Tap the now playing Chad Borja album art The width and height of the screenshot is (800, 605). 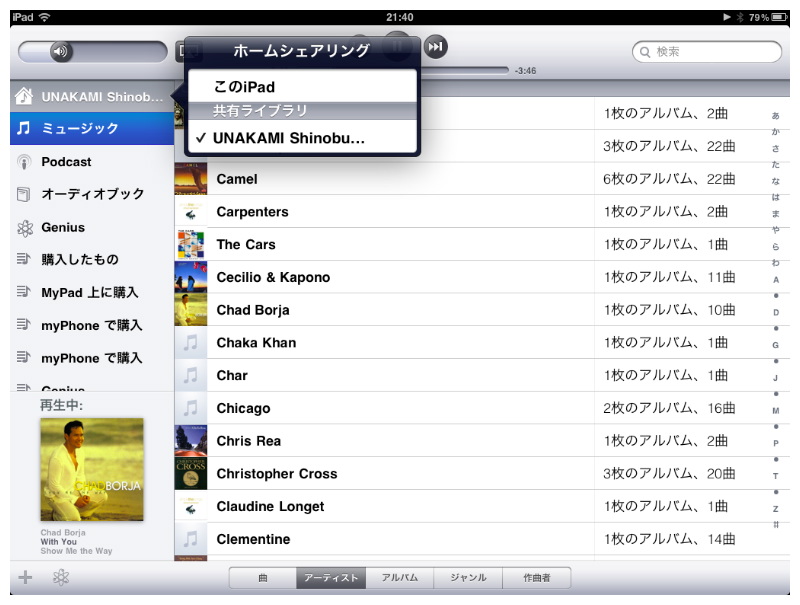tap(92, 469)
